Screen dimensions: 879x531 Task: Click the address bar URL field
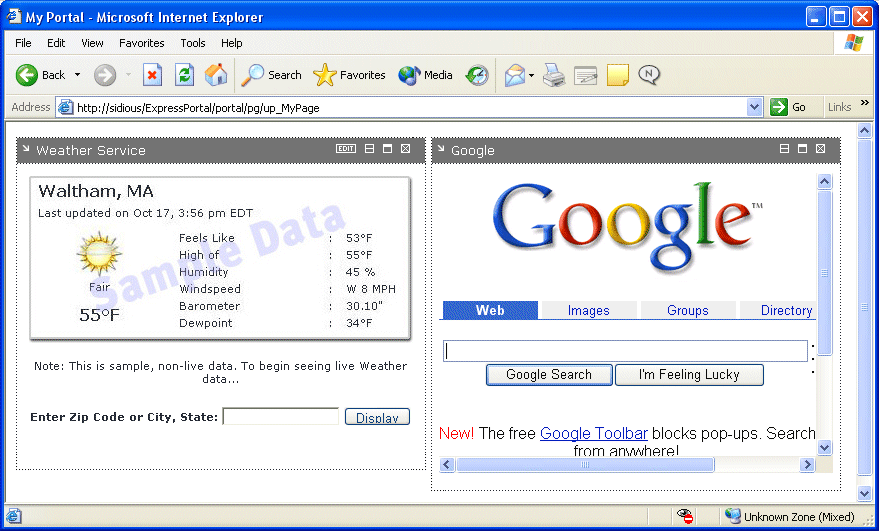411,108
